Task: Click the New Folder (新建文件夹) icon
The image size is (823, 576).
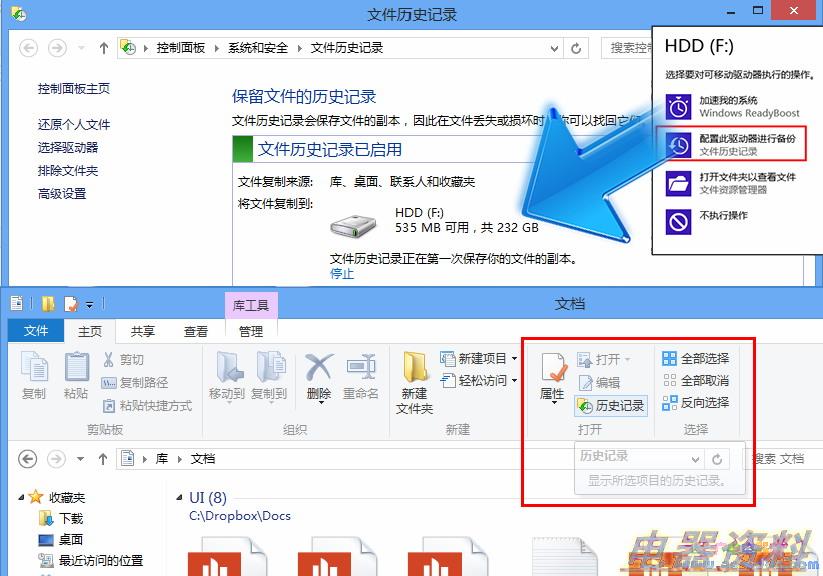Action: (x=414, y=382)
